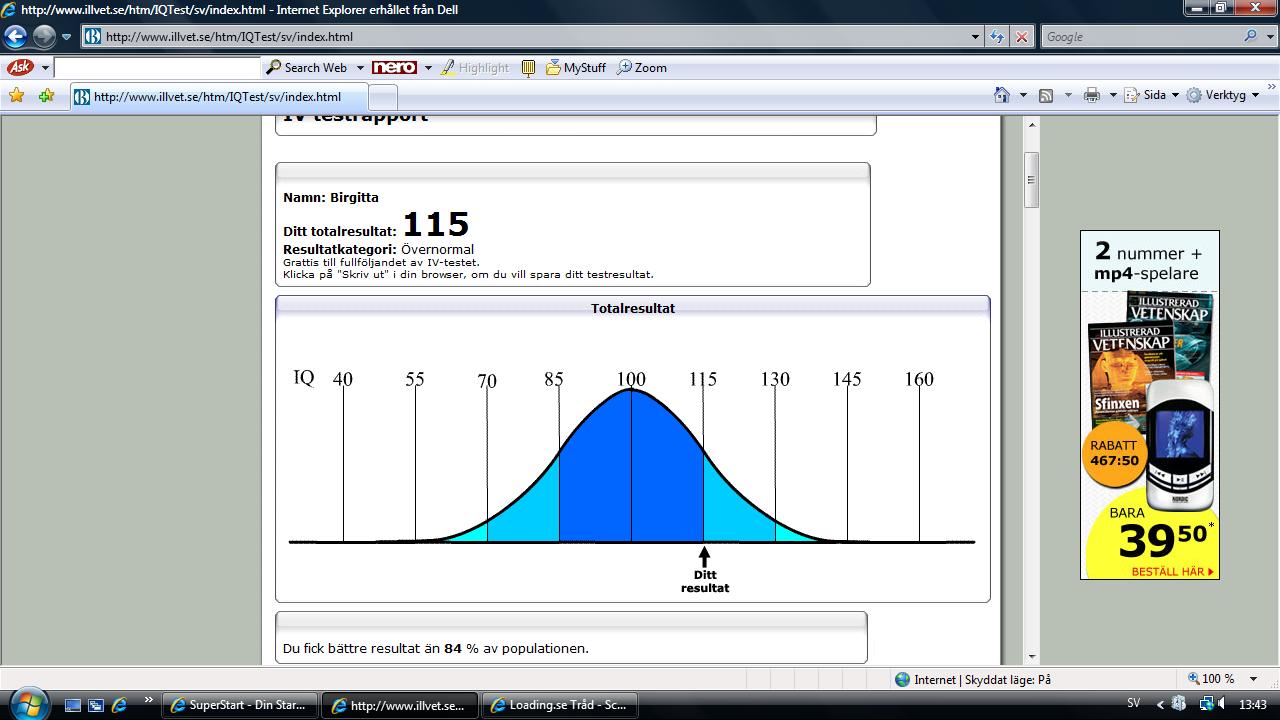This screenshot has height=720, width=1280.
Task: Click the total score 115
Action: point(435,225)
